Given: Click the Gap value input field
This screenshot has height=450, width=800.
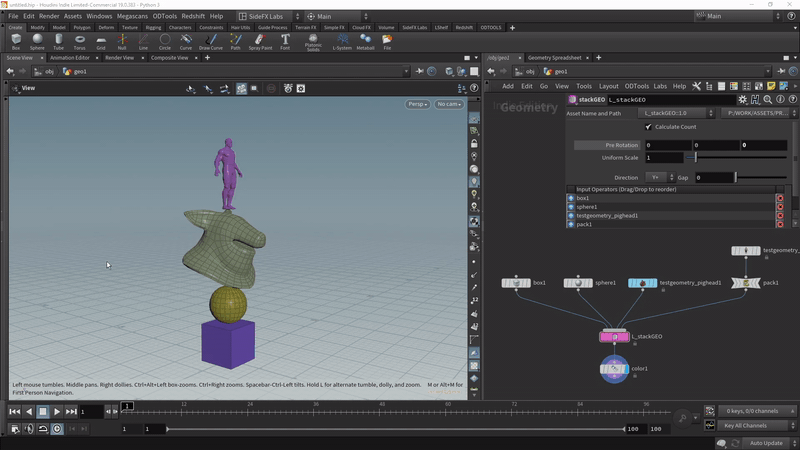Looking at the screenshot, I should (x=713, y=177).
